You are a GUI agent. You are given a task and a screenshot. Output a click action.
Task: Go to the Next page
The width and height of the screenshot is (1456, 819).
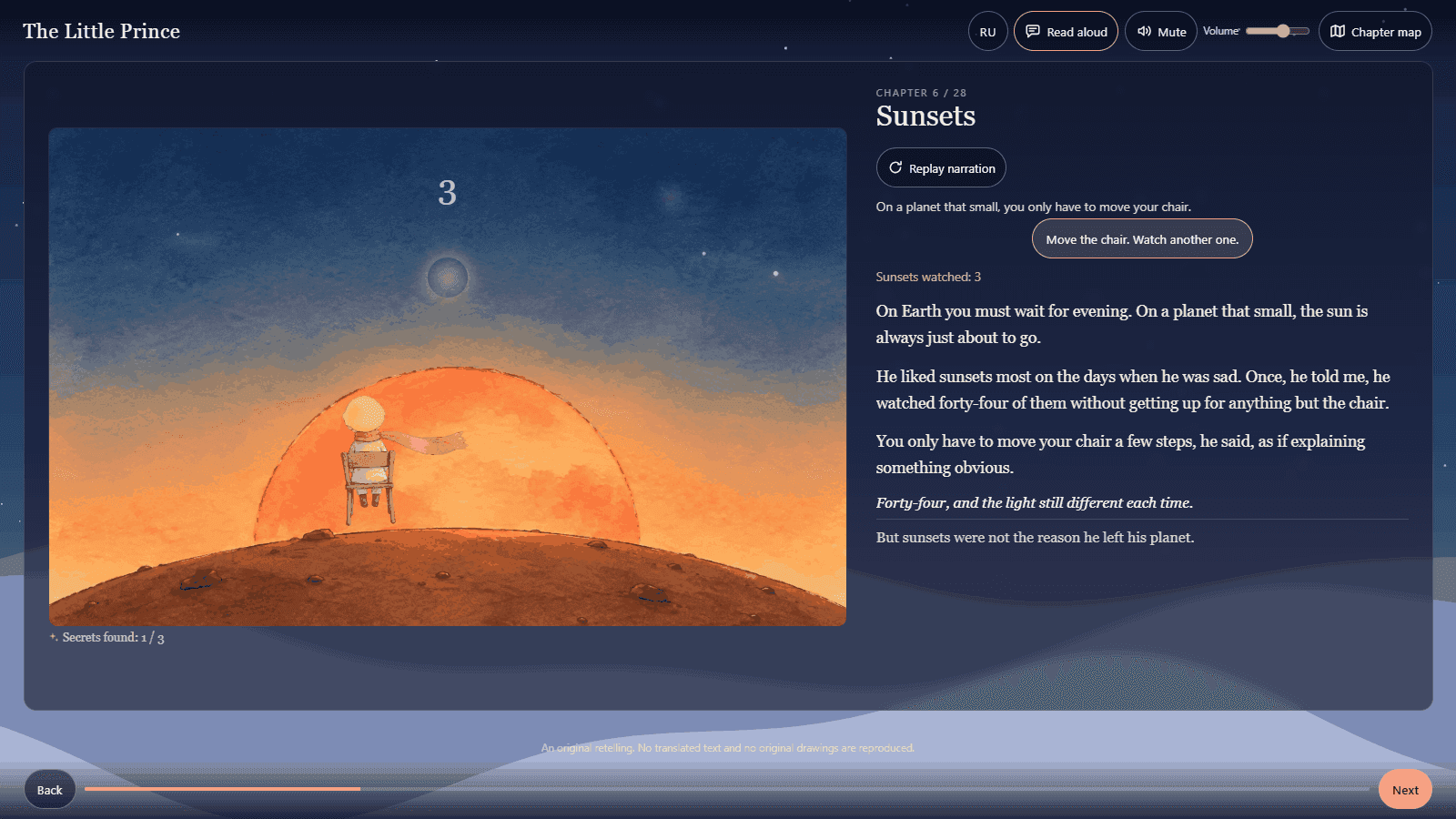coord(1405,790)
